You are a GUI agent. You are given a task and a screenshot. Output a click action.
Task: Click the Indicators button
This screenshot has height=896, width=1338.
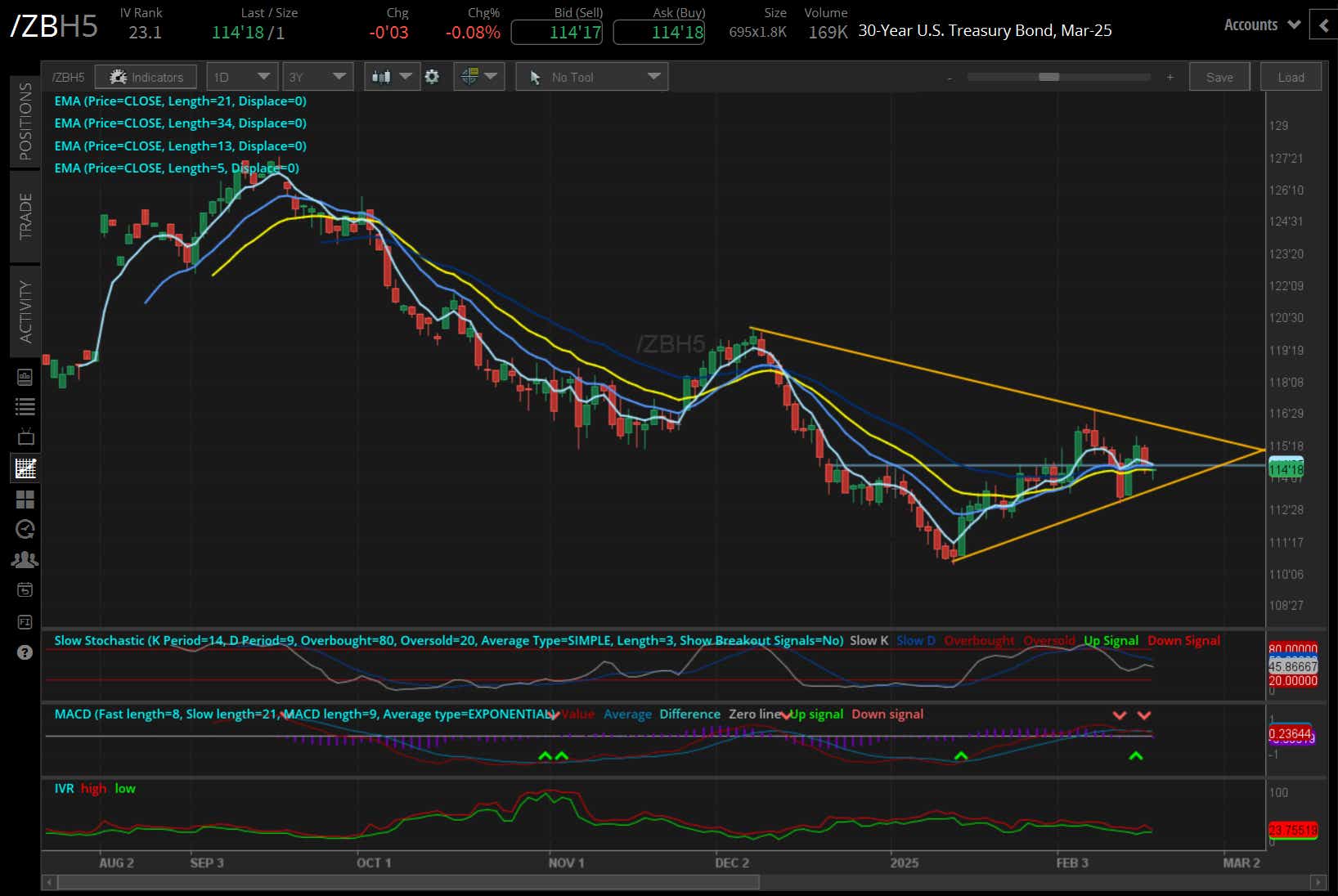coord(146,76)
